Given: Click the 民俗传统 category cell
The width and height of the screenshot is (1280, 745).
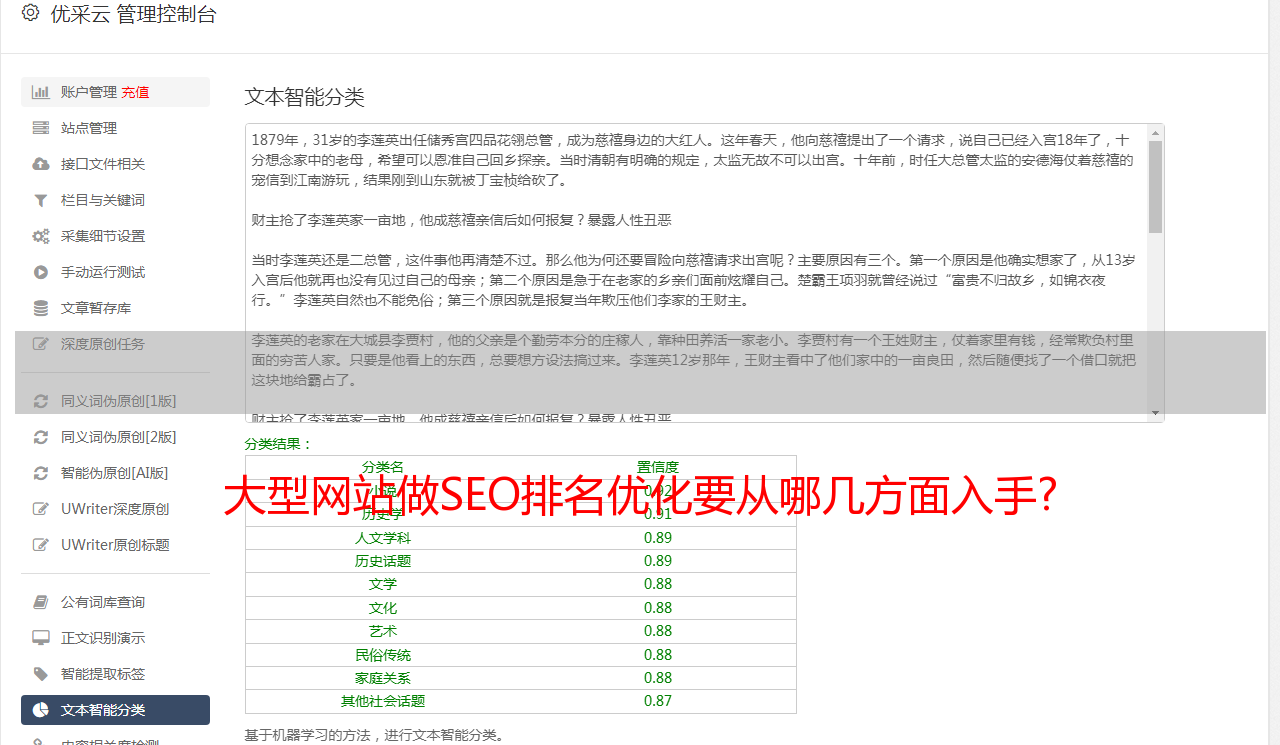Looking at the screenshot, I should [x=383, y=655].
